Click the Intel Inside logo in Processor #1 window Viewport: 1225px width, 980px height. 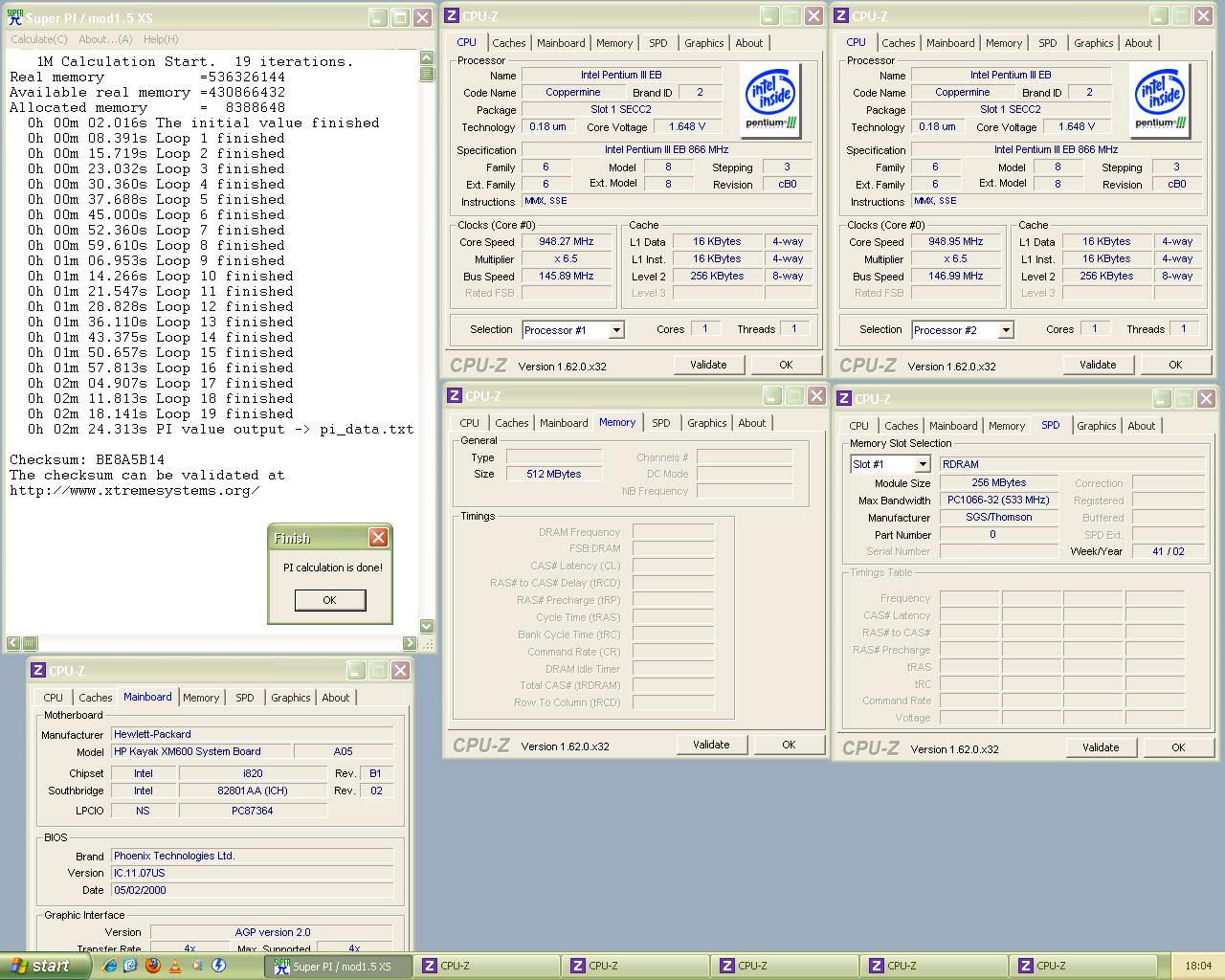tap(771, 100)
